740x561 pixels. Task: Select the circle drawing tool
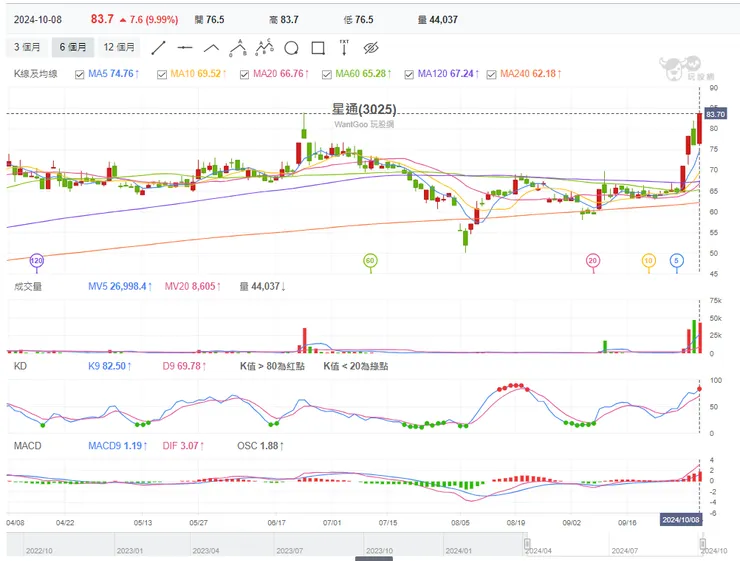[291, 48]
